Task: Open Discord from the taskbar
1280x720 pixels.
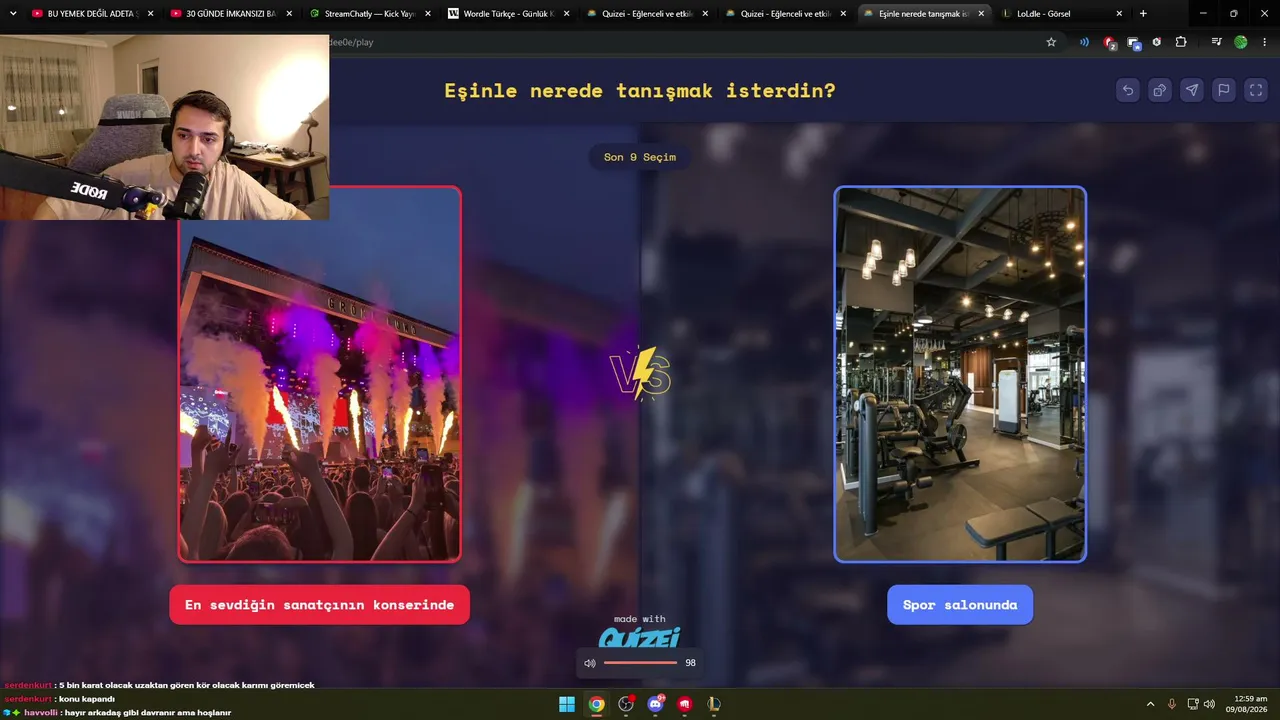Action: click(x=655, y=704)
